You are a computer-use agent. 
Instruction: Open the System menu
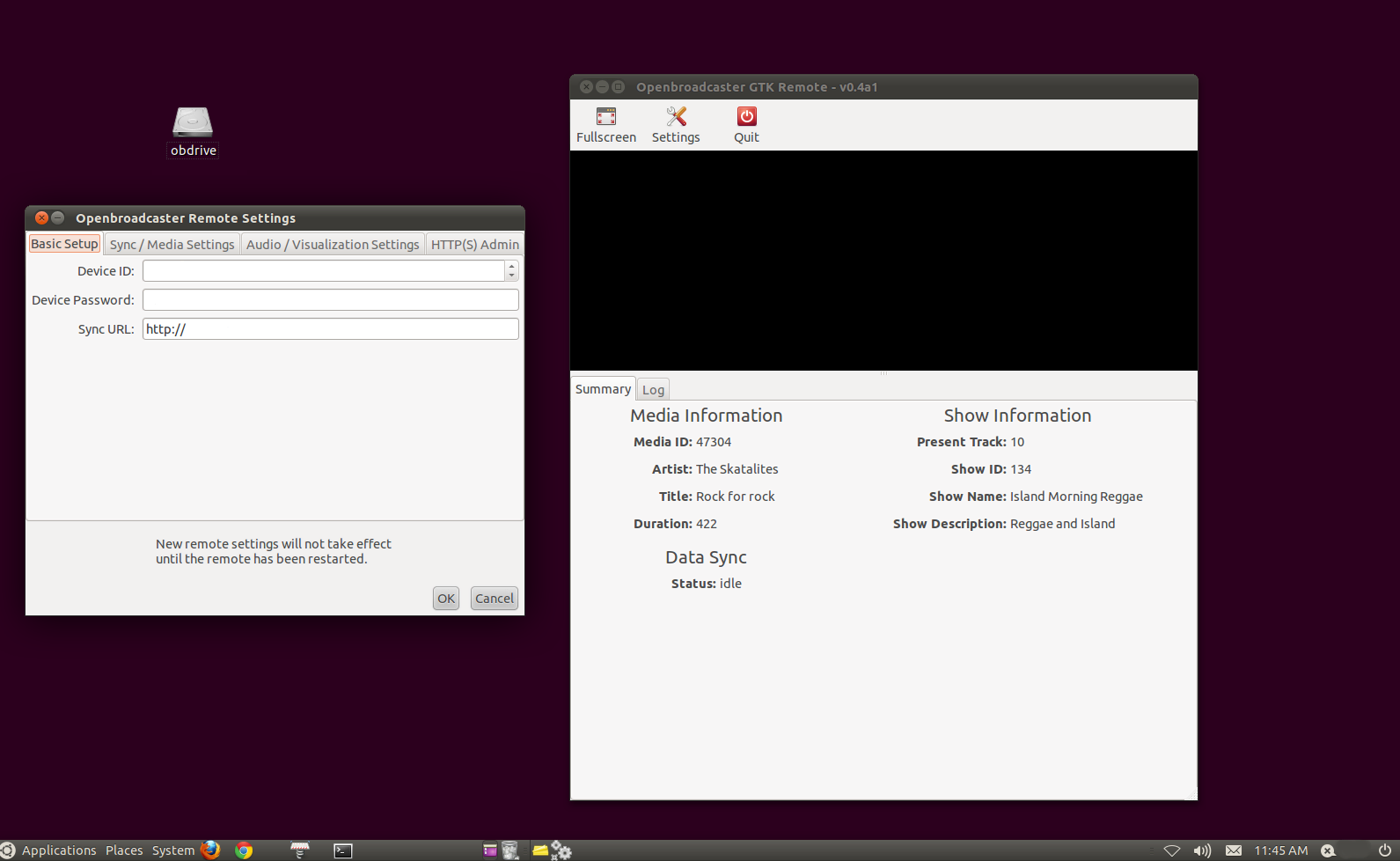pyautogui.click(x=173, y=850)
